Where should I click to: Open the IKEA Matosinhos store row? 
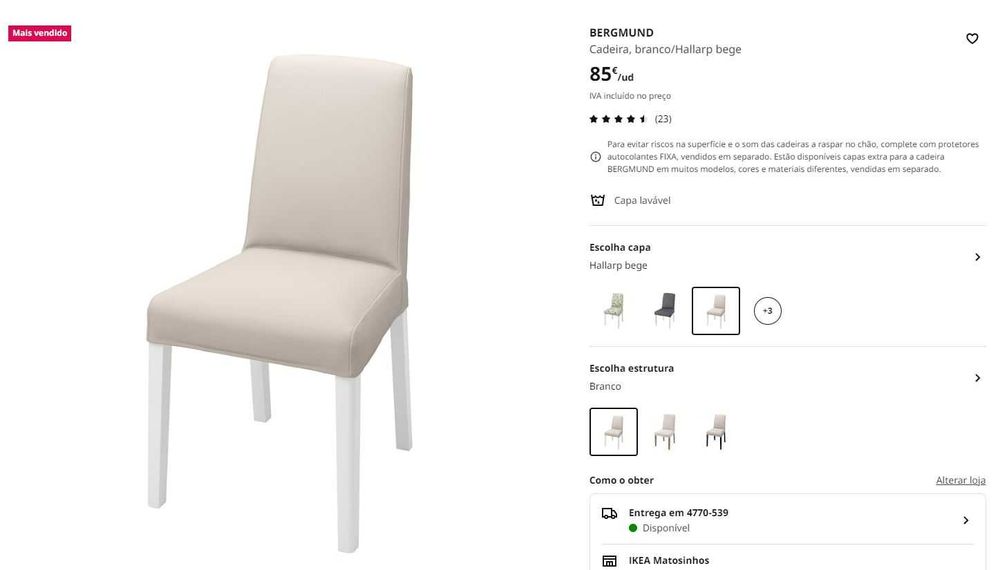pos(787,560)
